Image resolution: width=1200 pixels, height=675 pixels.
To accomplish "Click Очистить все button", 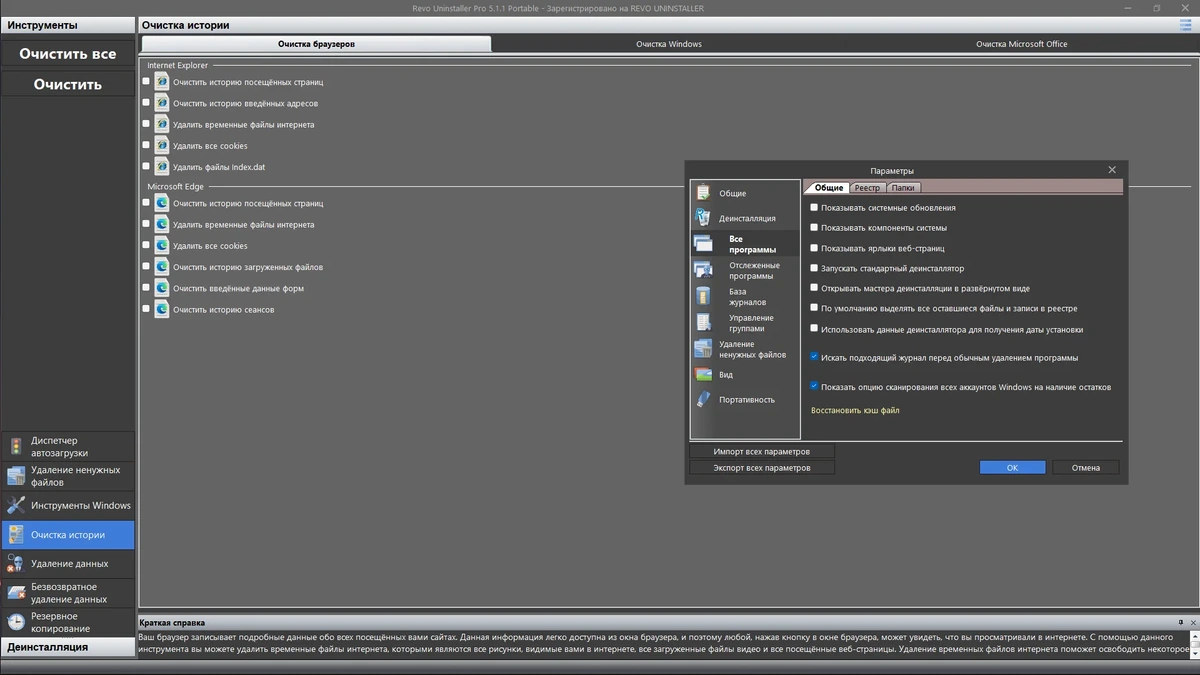I will tap(68, 54).
